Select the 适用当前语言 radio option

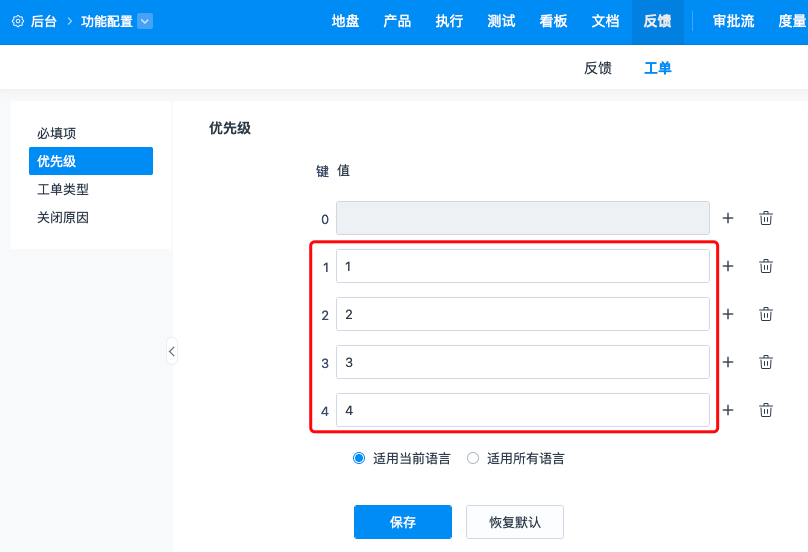(359, 458)
